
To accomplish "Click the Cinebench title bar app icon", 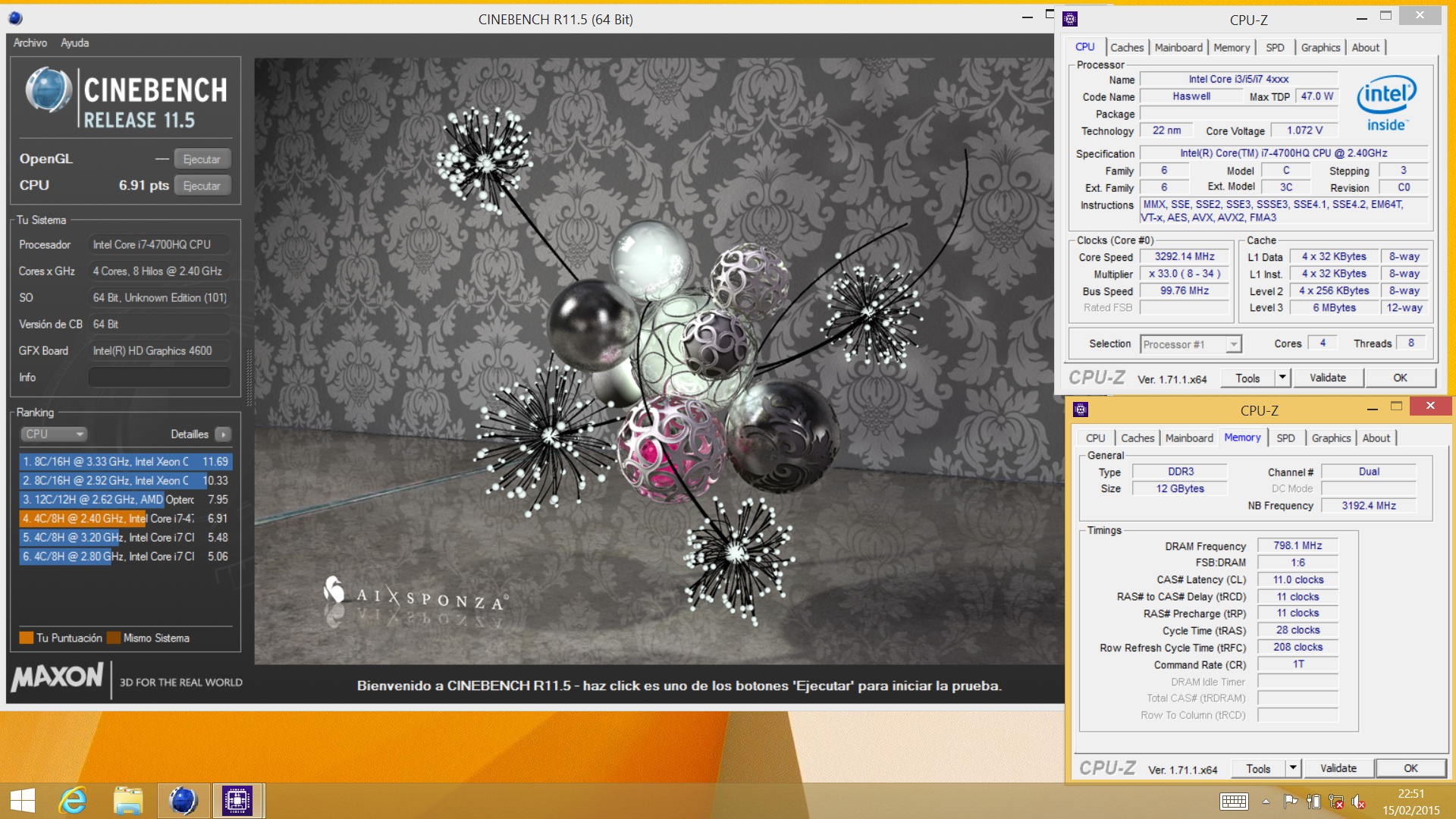I will pos(15,18).
